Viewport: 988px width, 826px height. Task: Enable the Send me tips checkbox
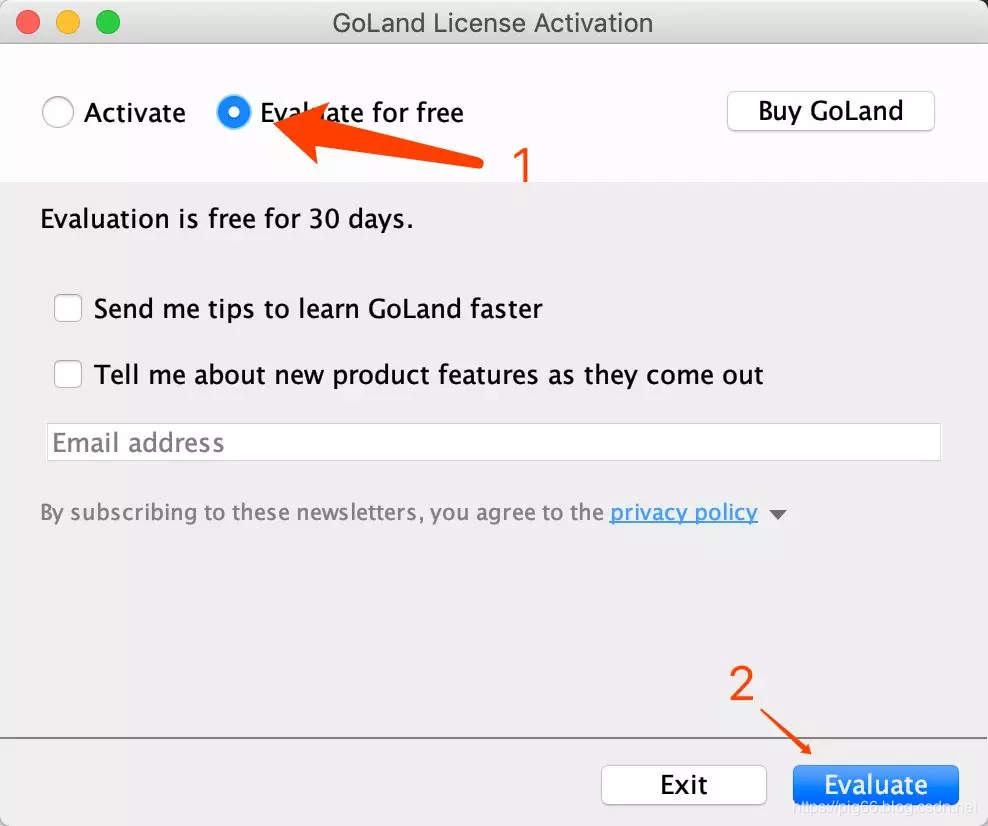coord(68,308)
